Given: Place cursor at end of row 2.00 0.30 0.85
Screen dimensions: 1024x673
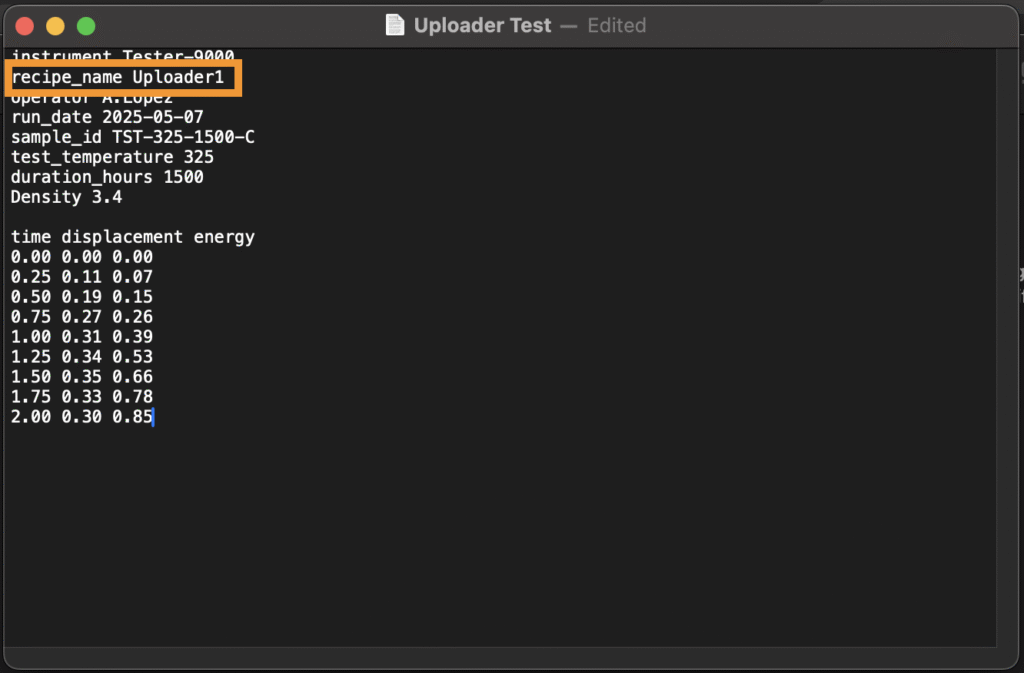Looking at the screenshot, I should tap(153, 417).
